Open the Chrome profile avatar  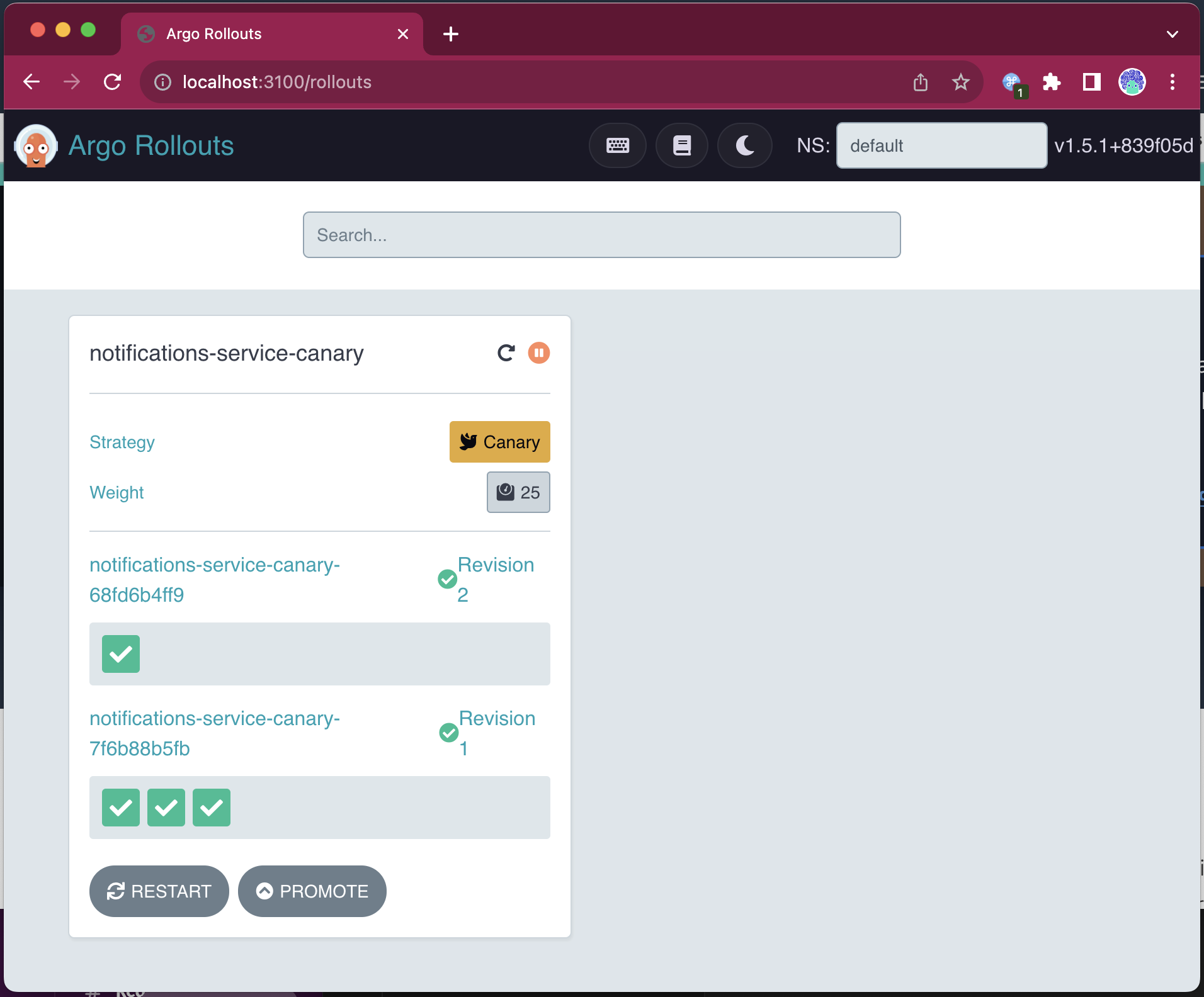tap(1132, 82)
